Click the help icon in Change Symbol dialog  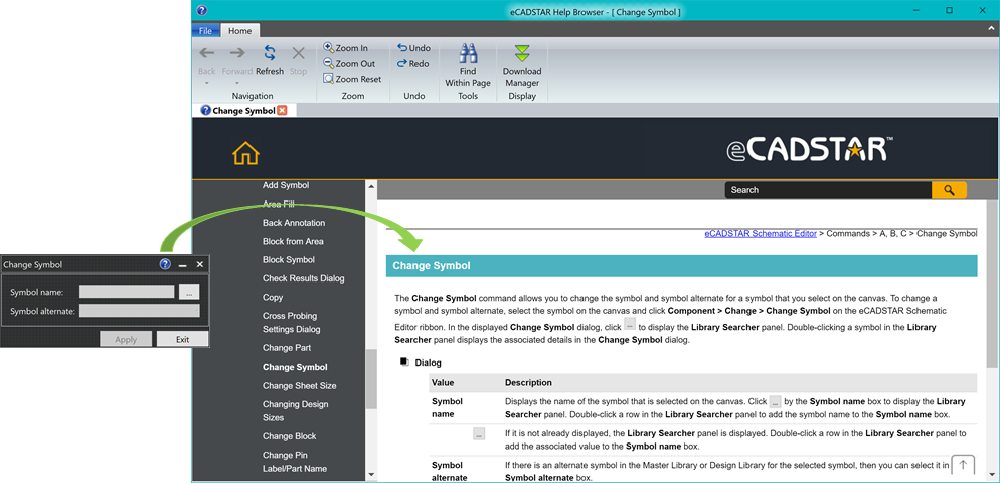tap(165, 264)
